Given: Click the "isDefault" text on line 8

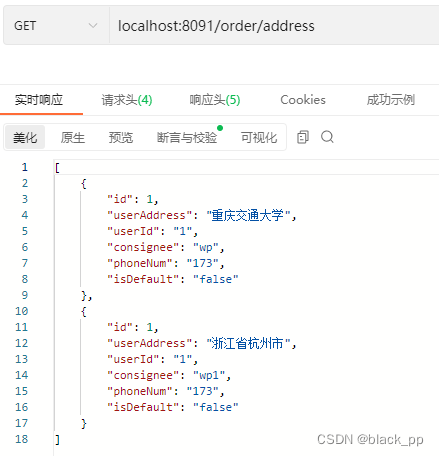Looking at the screenshot, I should click(x=143, y=279).
